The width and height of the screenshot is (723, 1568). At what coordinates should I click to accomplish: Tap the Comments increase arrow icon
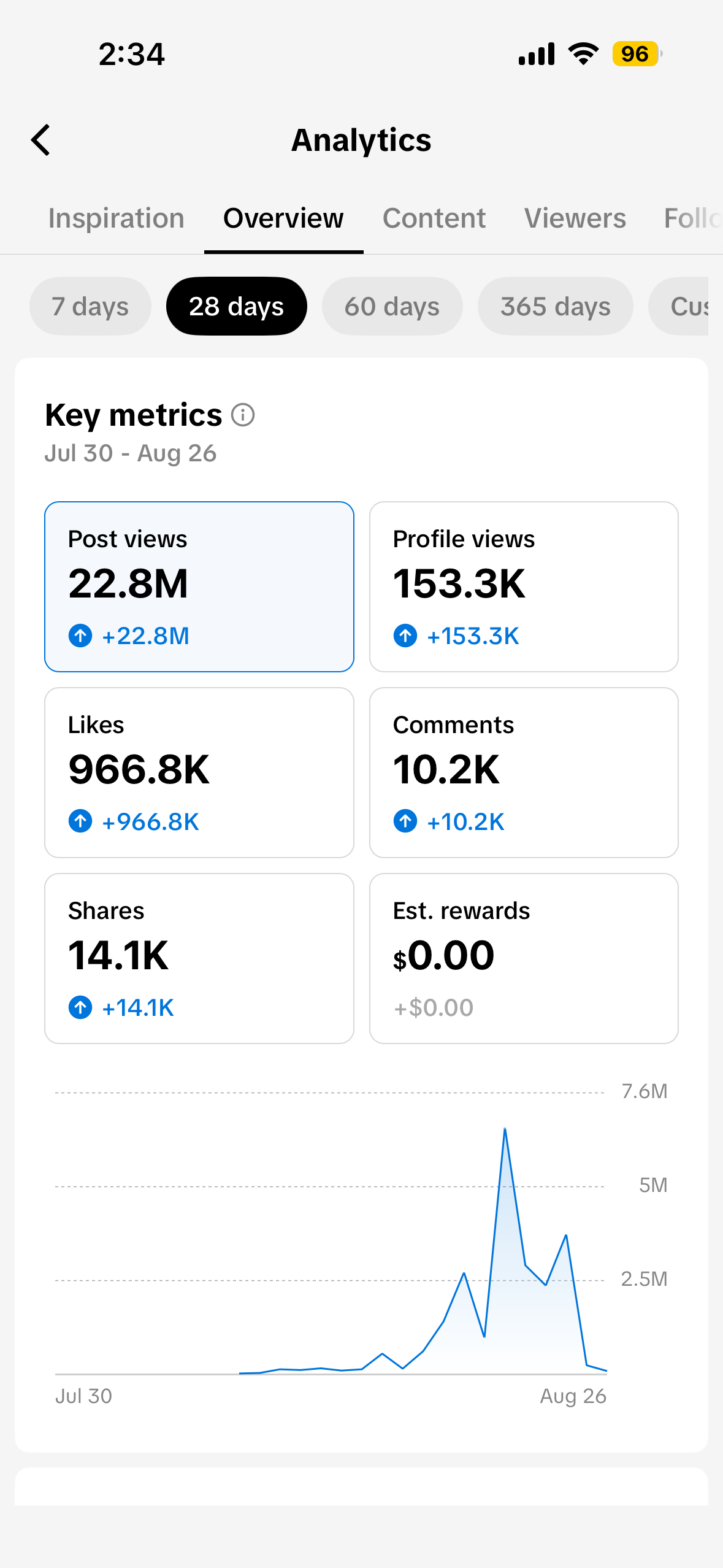point(405,821)
